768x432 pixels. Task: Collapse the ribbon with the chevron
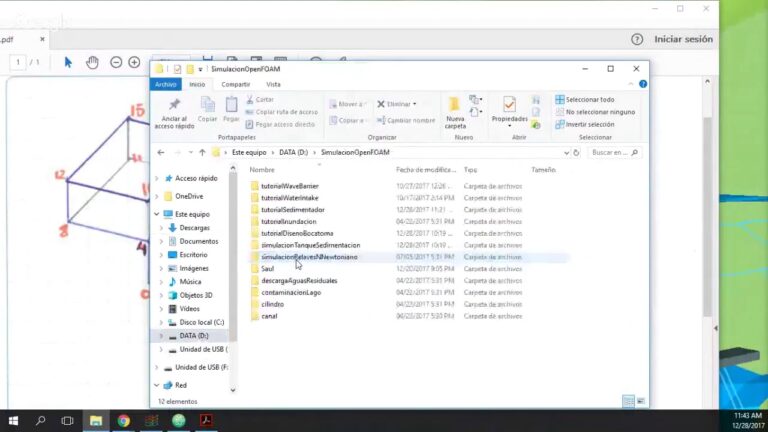tap(630, 84)
